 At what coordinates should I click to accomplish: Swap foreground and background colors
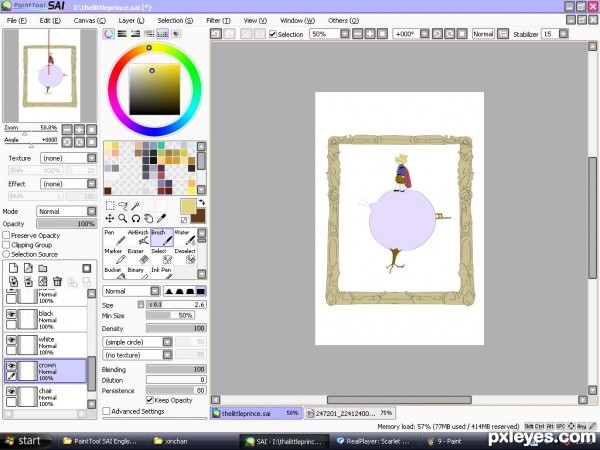[202, 203]
